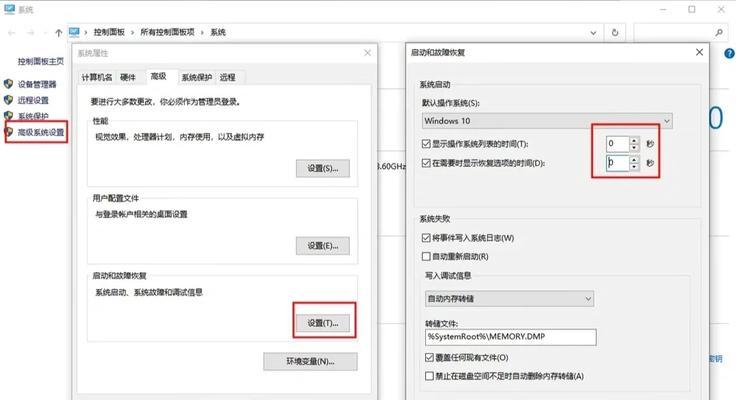This screenshot has height=400, width=736.
Task: Click startup and recovery 设置(T)... button
Action: click(322, 323)
